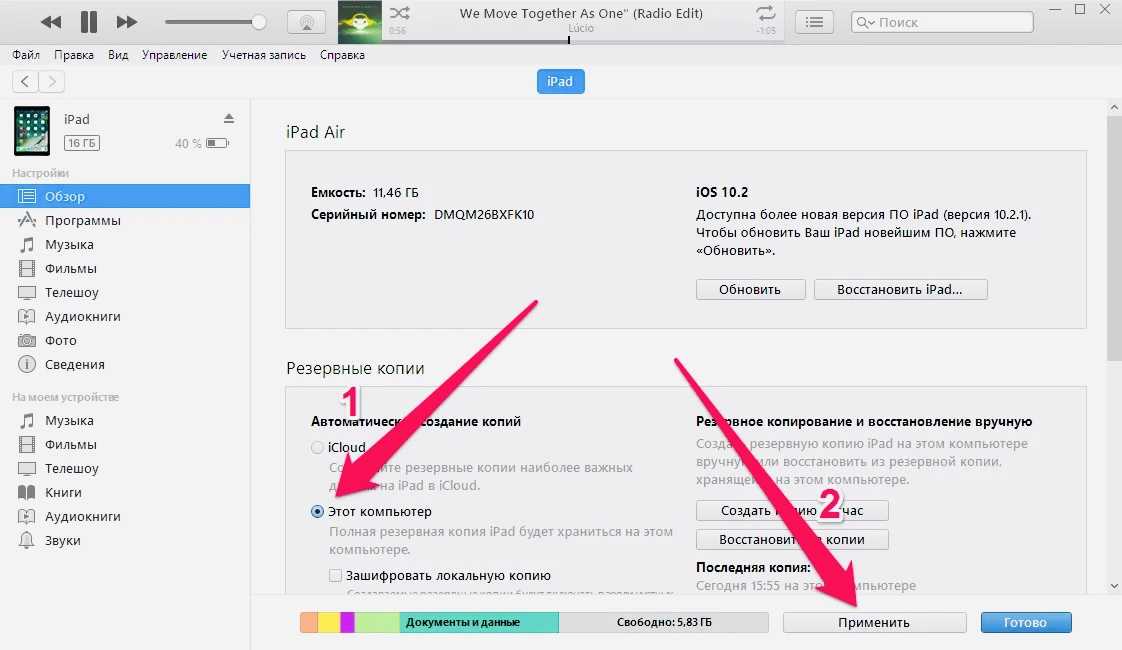
Task: Open the Файл menu
Action: (26, 55)
